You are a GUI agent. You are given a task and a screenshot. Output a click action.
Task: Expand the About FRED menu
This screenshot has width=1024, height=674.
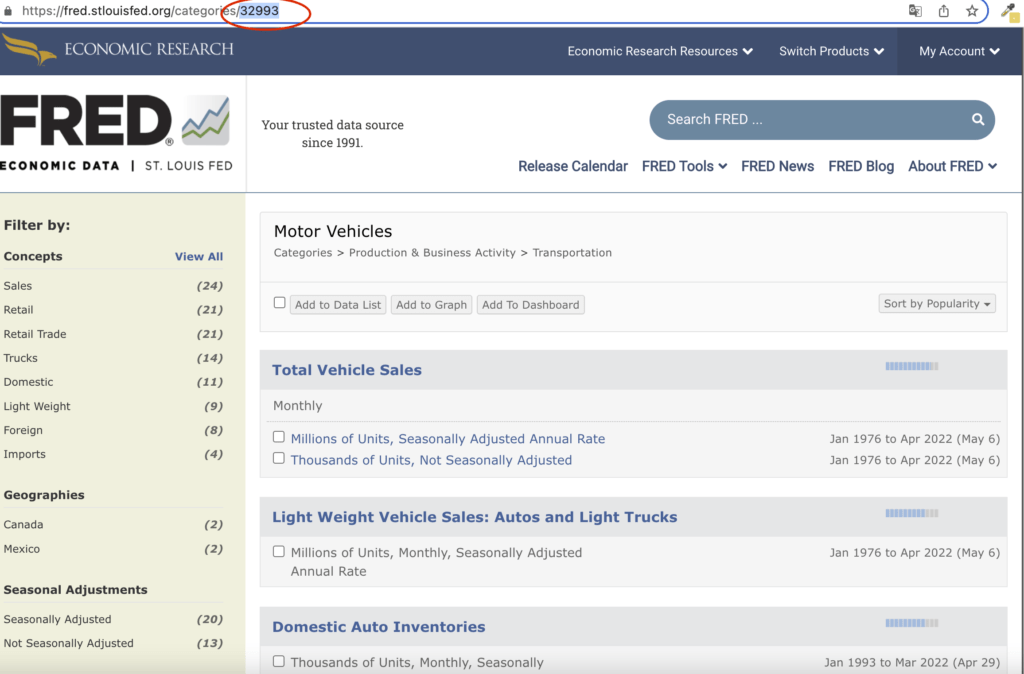point(952,166)
